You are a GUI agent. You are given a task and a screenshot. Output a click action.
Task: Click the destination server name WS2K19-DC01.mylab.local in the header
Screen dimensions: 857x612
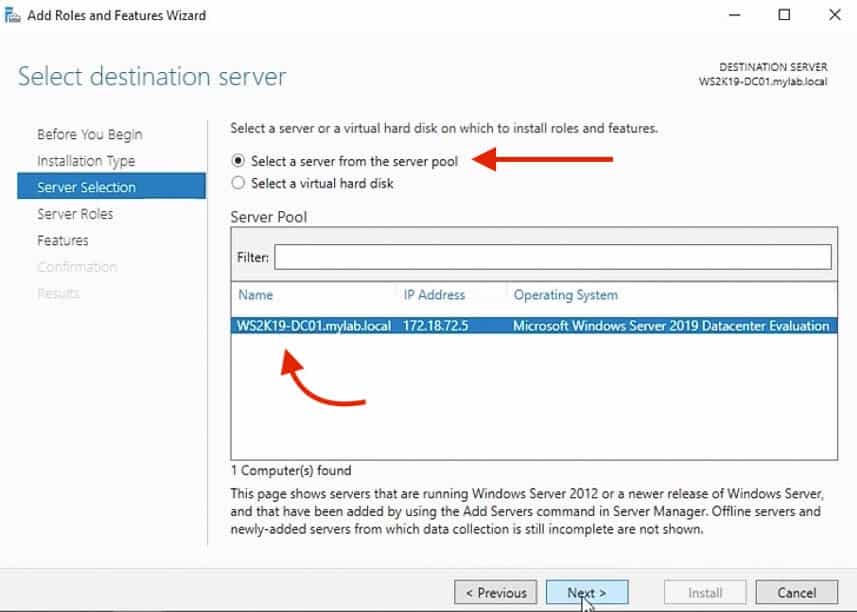point(762,82)
